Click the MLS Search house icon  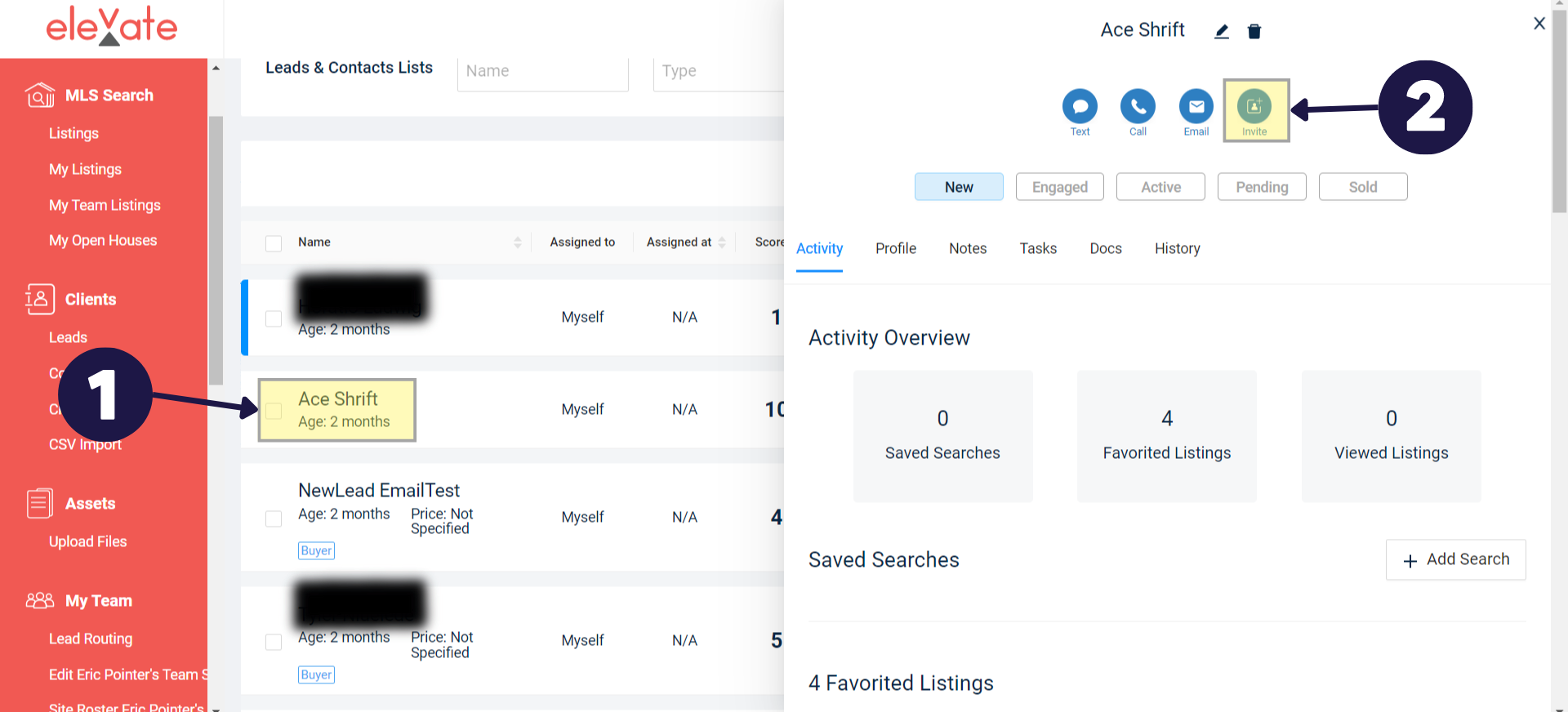[40, 96]
